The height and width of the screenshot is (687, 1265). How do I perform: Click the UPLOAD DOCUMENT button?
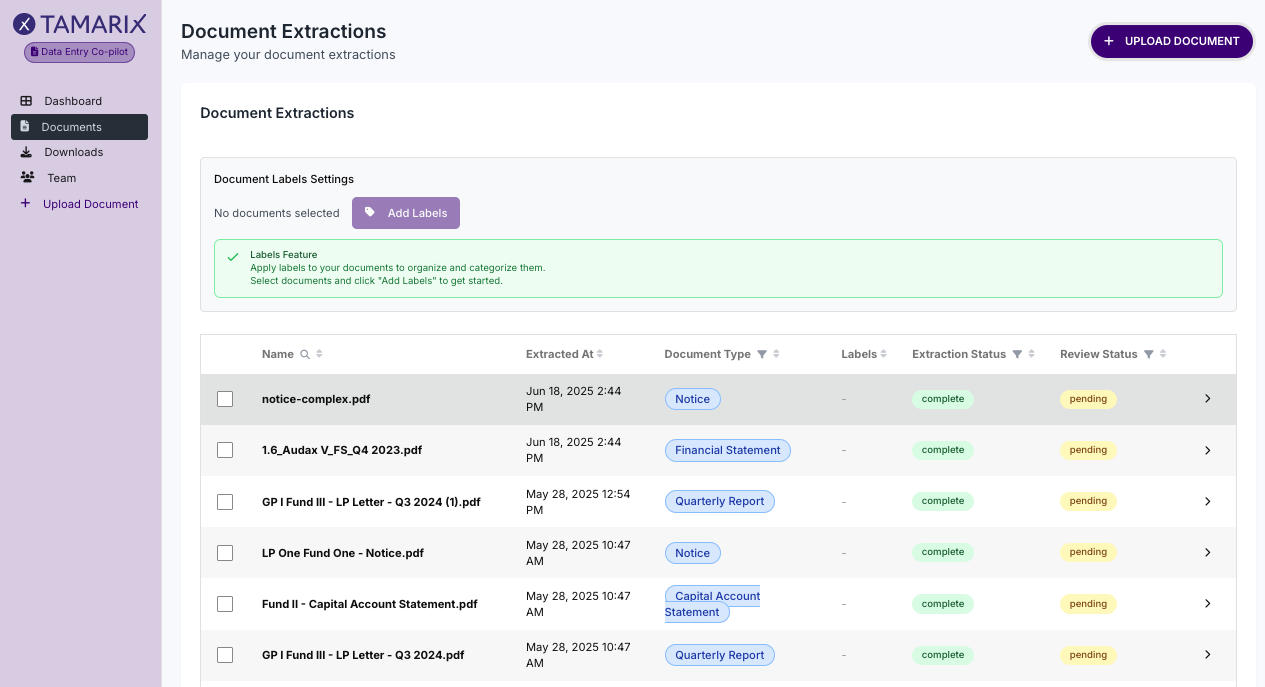pyautogui.click(x=1172, y=41)
